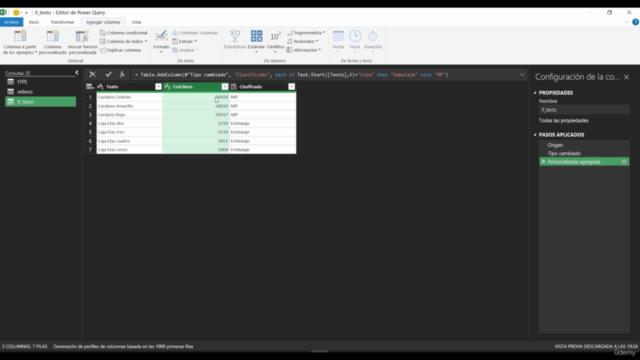640x360 pixels.
Task: Open settings gear of Personalizada agregada
Action: coord(624,162)
